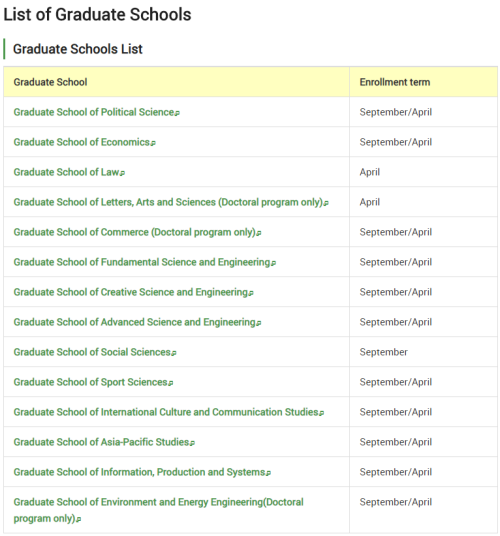The width and height of the screenshot is (500, 536).
Task: Open International Culture and Communication Studies link
Action: tap(168, 412)
